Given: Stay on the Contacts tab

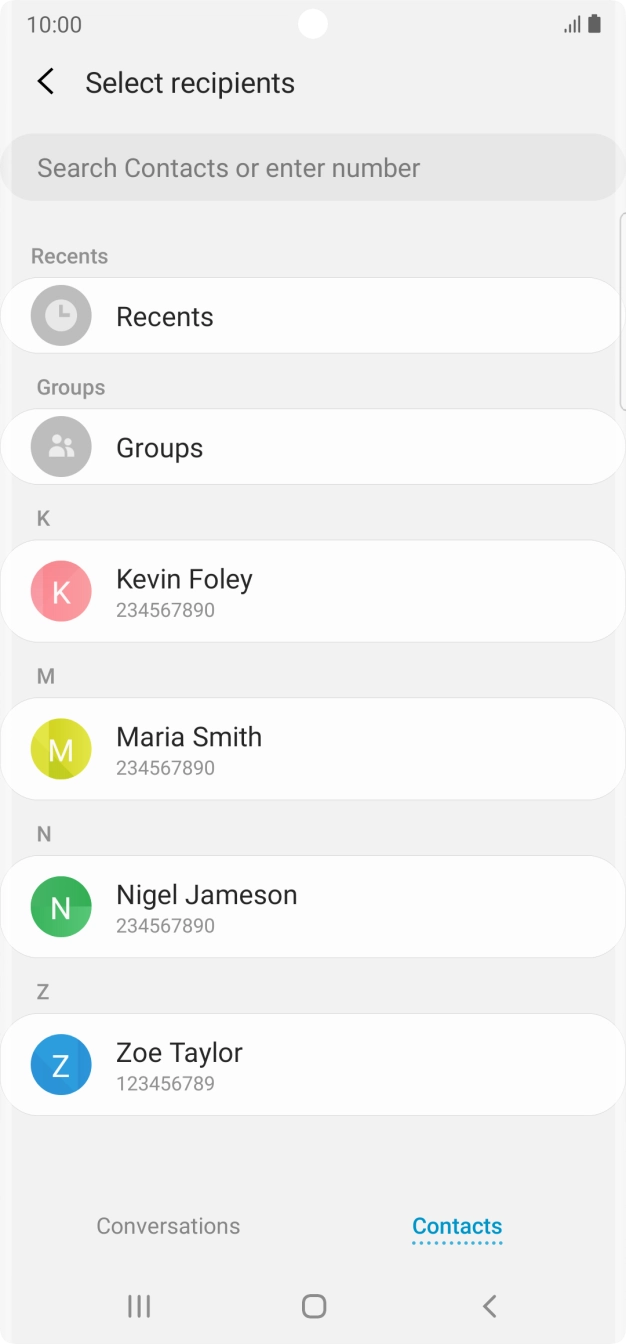Looking at the screenshot, I should coord(457,1226).
